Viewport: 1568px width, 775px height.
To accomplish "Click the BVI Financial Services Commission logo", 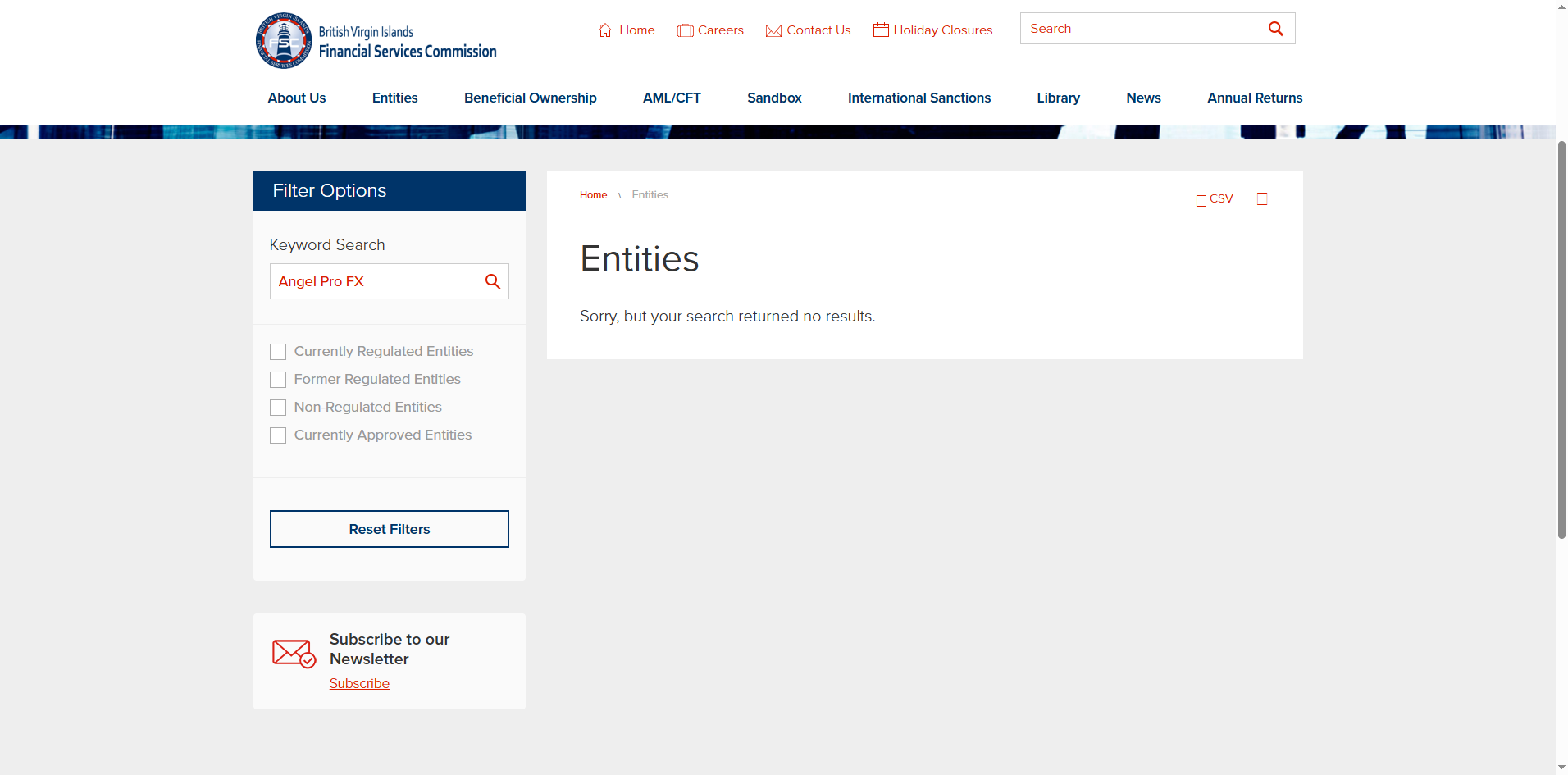I will point(376,40).
